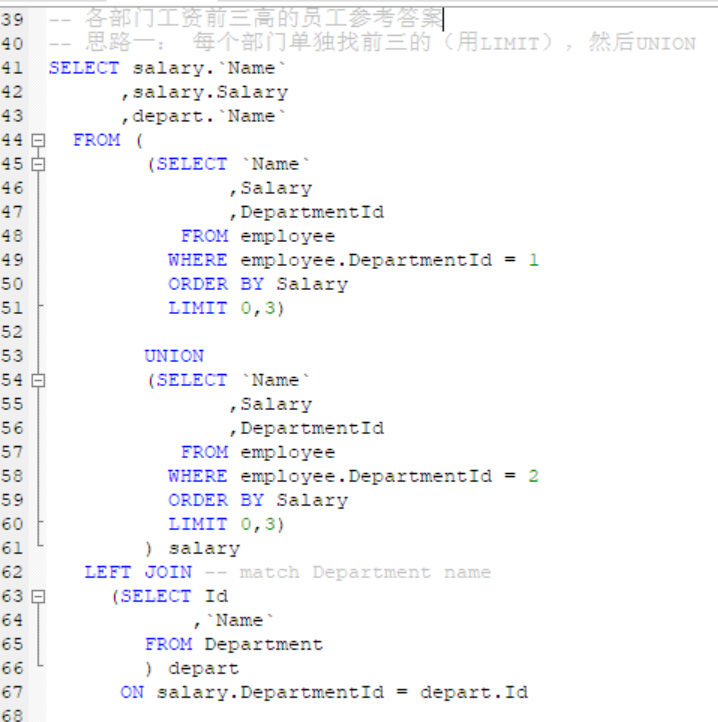The width and height of the screenshot is (718, 722).
Task: Click ',DepartmentId' on line 47
Action: click(x=306, y=212)
